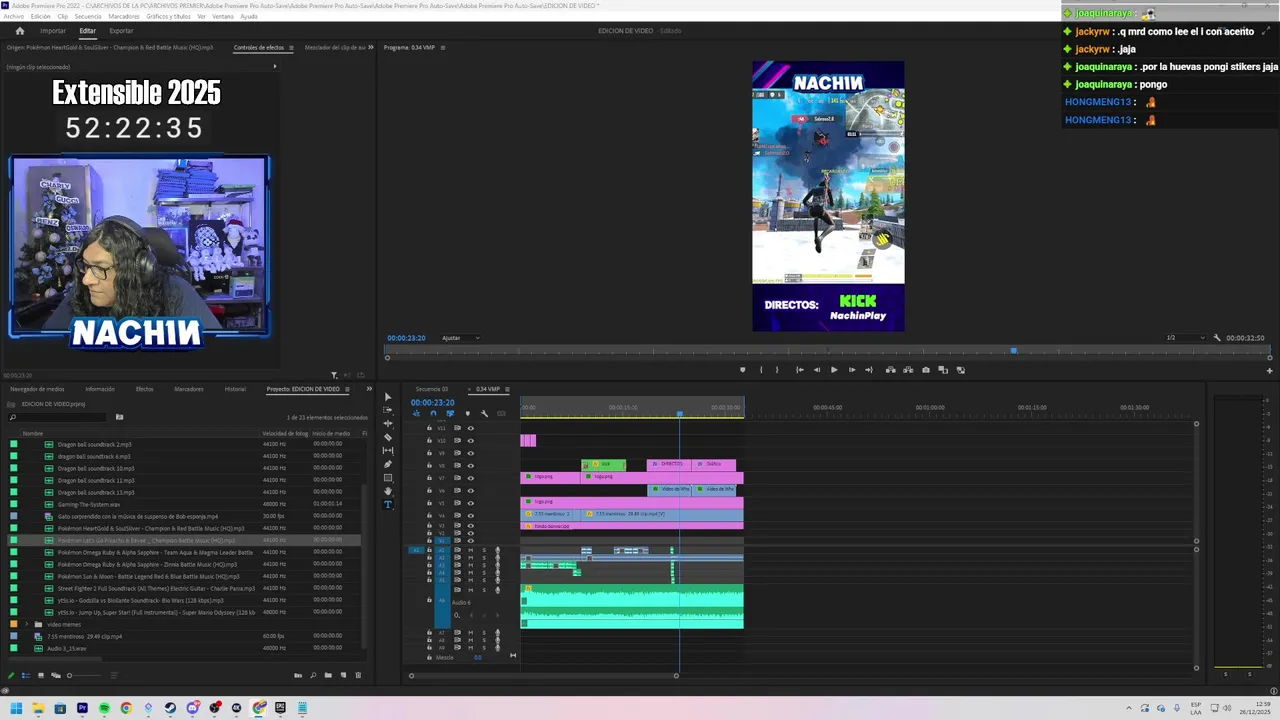Toggle V7 track visibility eye
The image size is (1280, 720).
[x=471, y=478]
